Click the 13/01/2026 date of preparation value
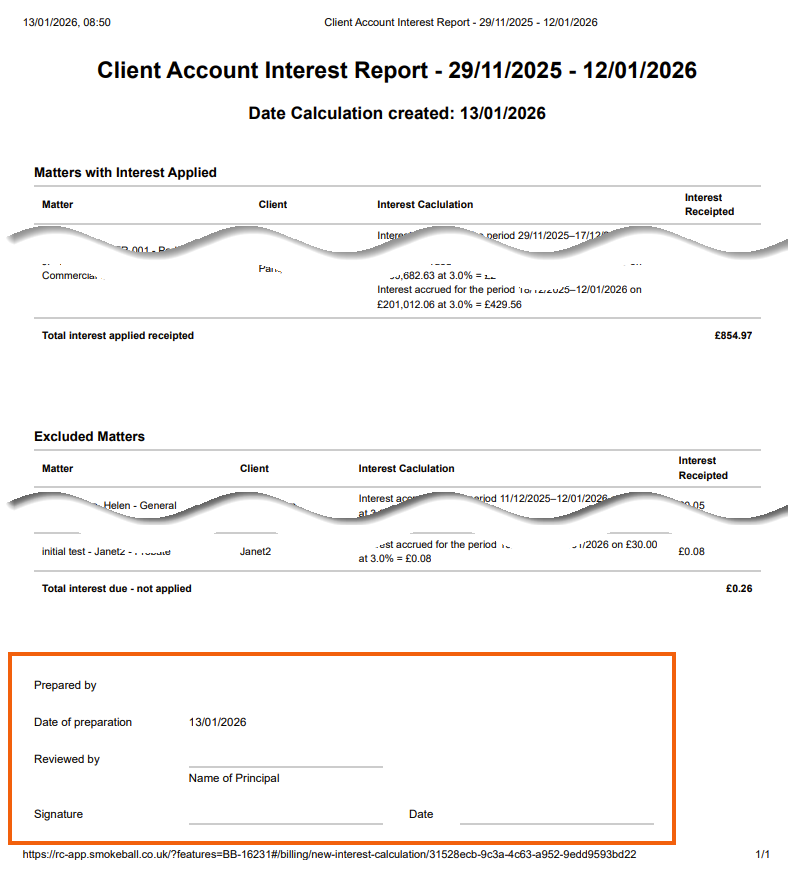The width and height of the screenshot is (788, 876). point(217,722)
